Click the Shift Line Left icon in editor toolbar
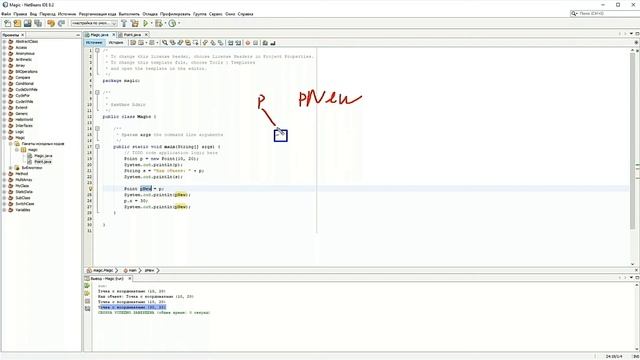The width and height of the screenshot is (640, 360). pyautogui.click(x=231, y=42)
